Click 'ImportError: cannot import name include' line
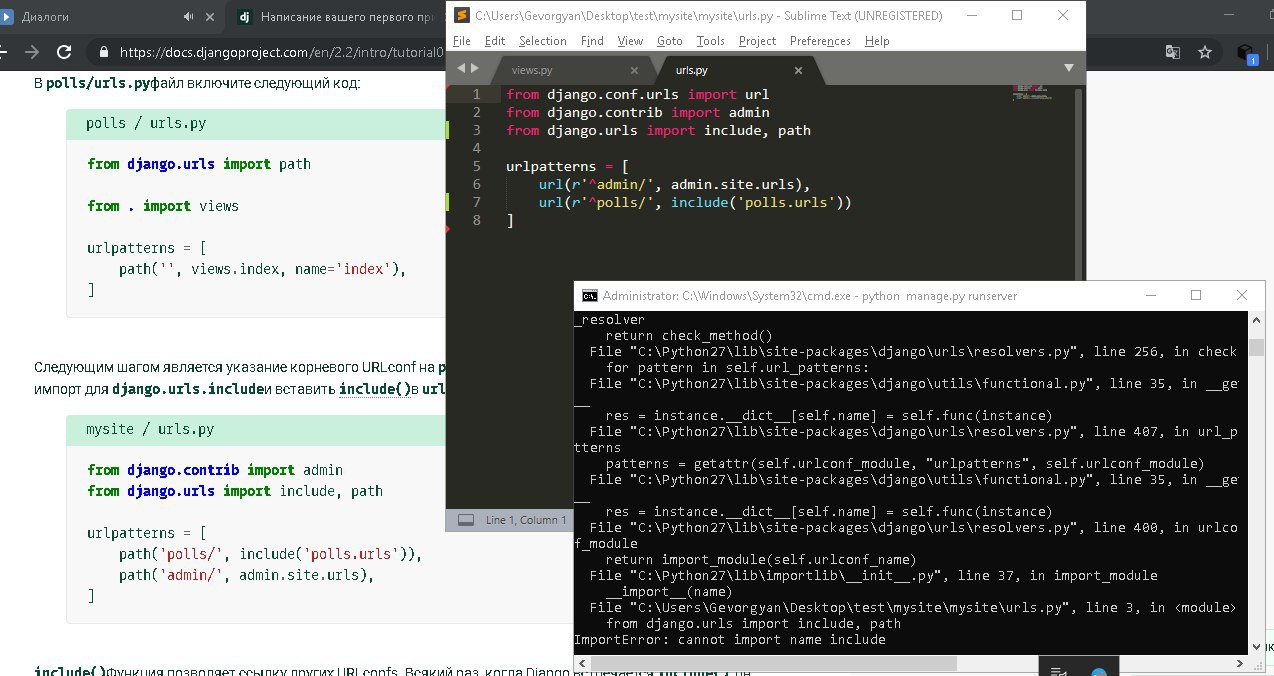This screenshot has height=676, width=1274. tap(730, 640)
